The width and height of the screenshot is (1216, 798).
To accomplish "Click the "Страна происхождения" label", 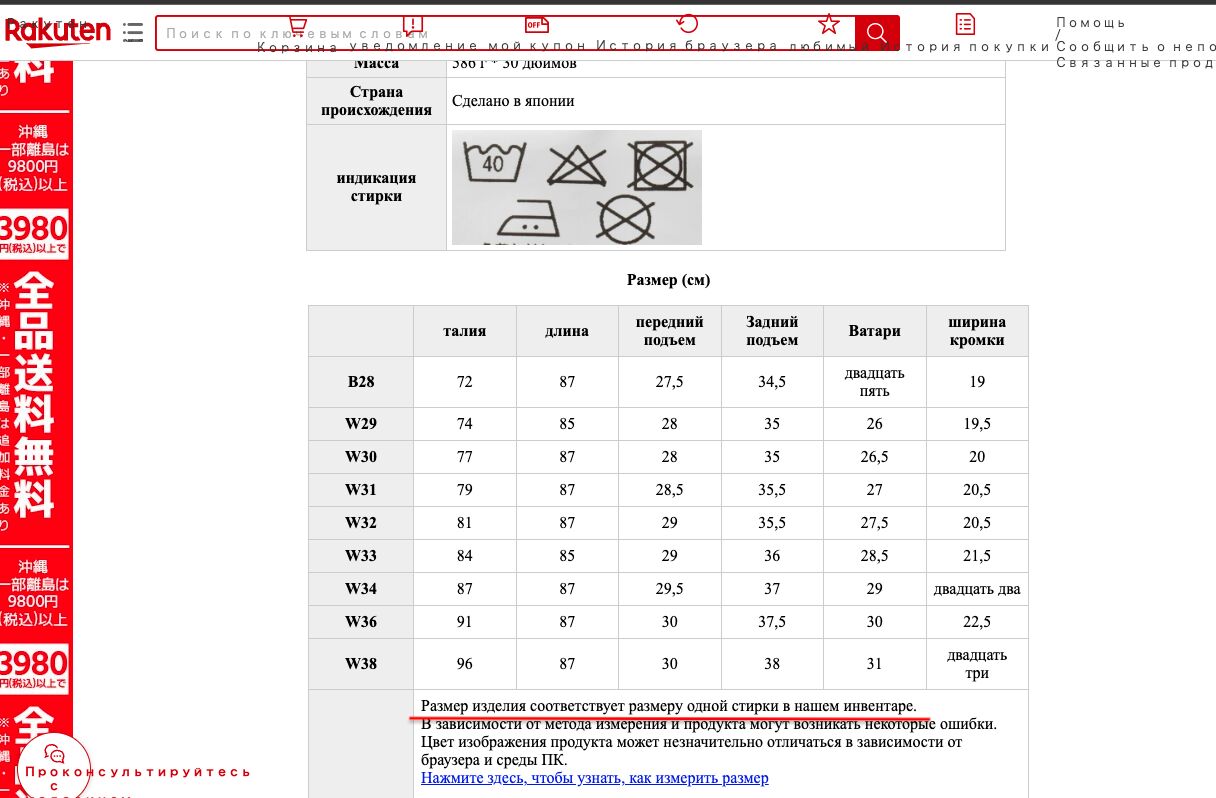I will [376, 101].
